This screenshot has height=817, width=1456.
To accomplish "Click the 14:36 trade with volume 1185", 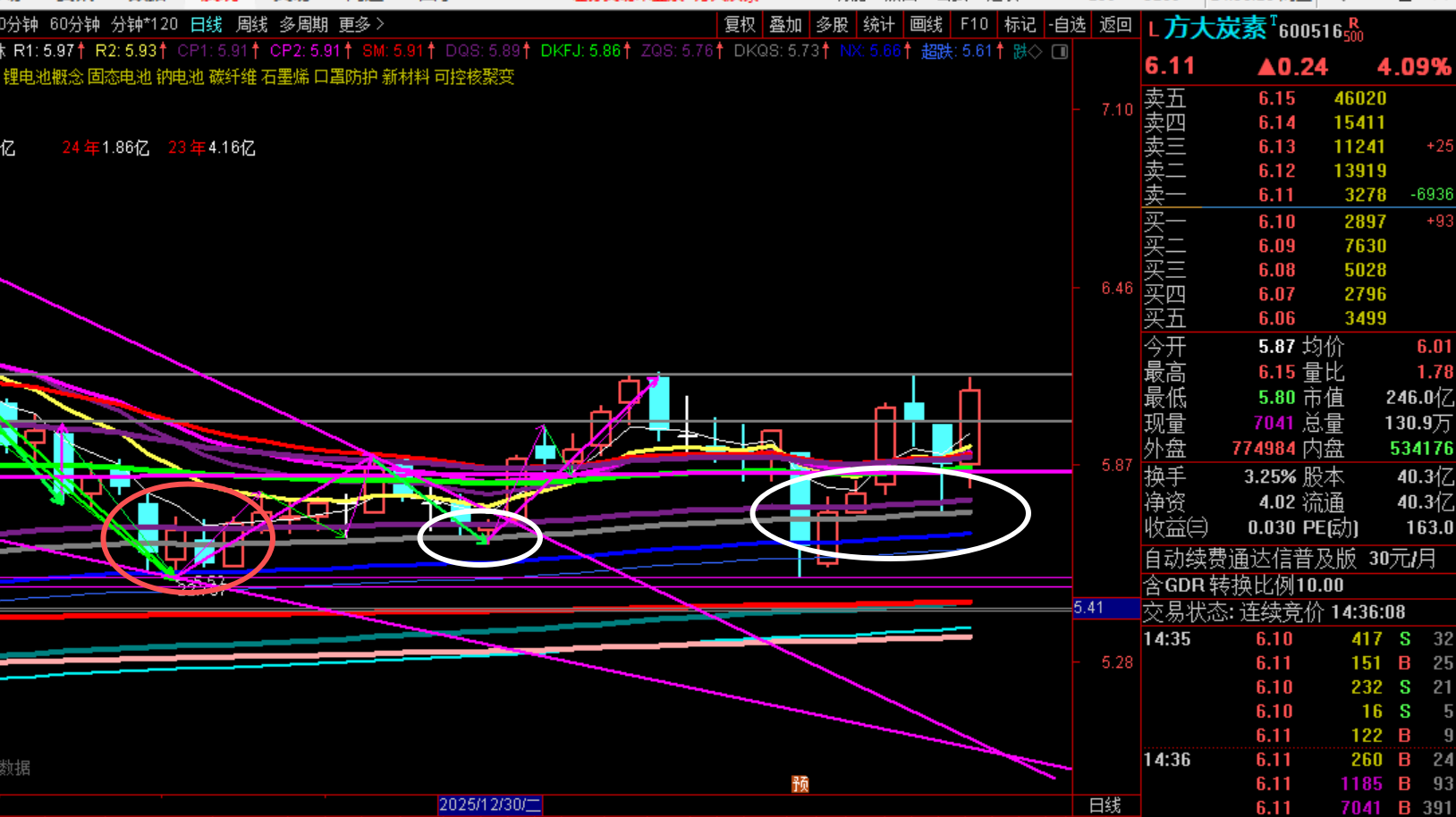I will pyautogui.click(x=1299, y=784).
